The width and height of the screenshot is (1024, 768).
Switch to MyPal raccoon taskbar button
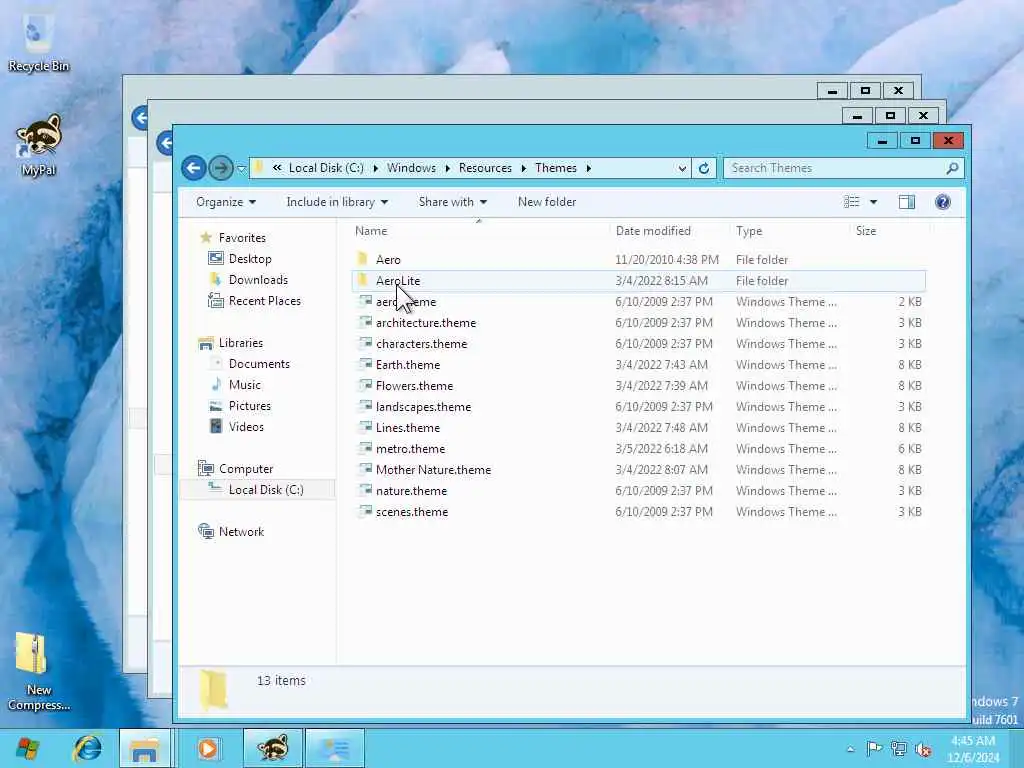coord(272,748)
